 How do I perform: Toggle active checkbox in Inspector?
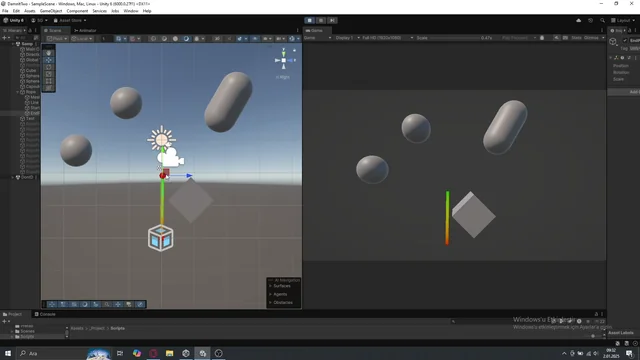point(625,40)
